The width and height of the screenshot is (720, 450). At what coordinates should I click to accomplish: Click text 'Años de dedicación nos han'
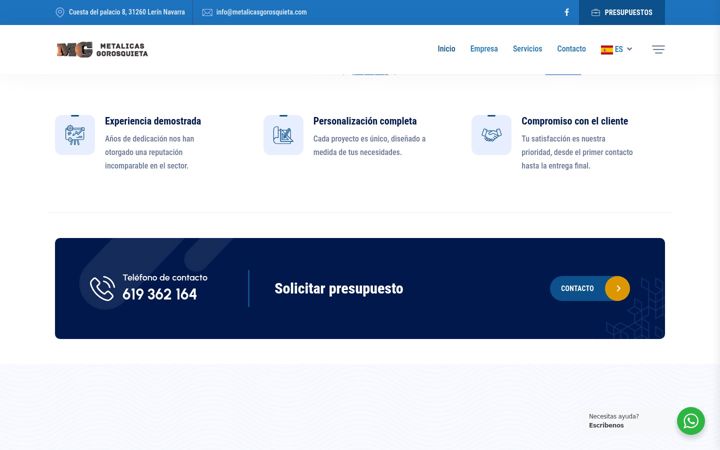pos(149,139)
